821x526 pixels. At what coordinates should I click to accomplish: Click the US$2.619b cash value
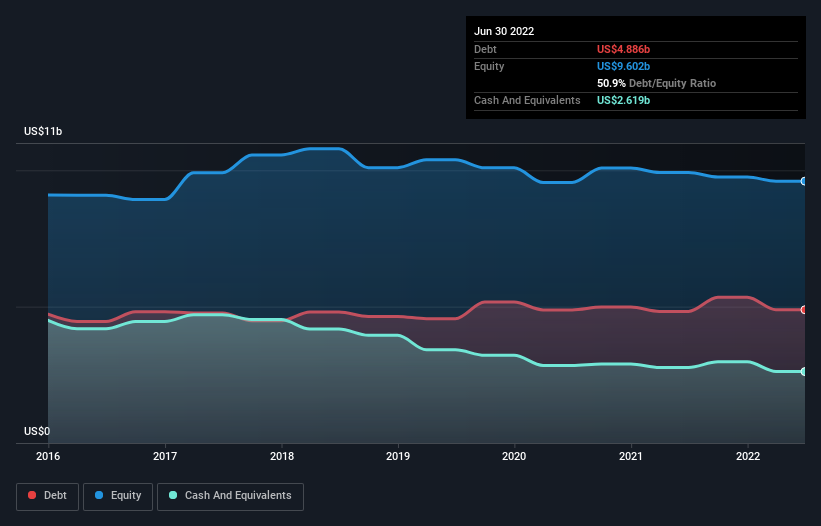[623, 100]
